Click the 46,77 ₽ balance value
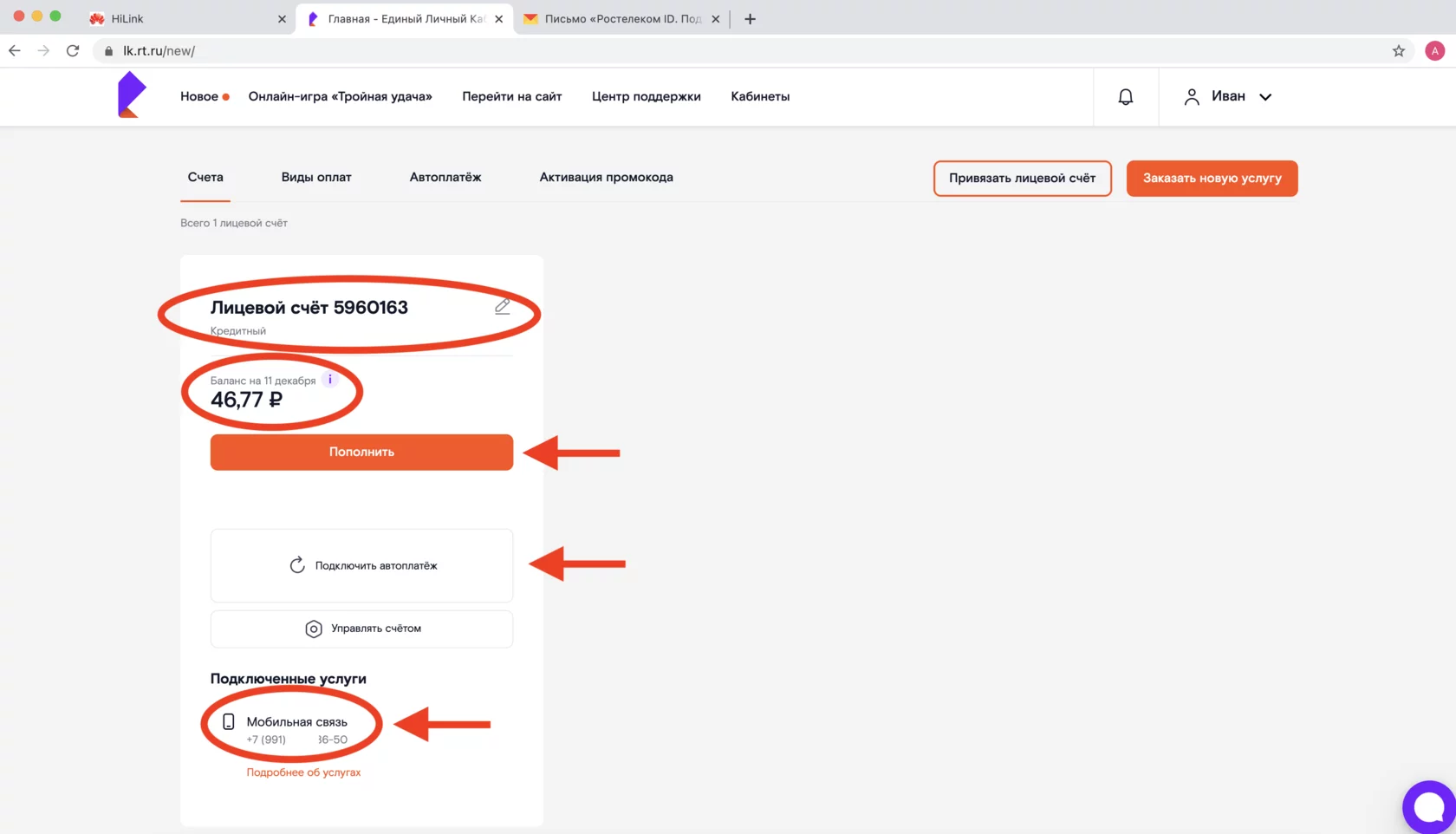Viewport: 1456px width, 834px height. point(246,400)
